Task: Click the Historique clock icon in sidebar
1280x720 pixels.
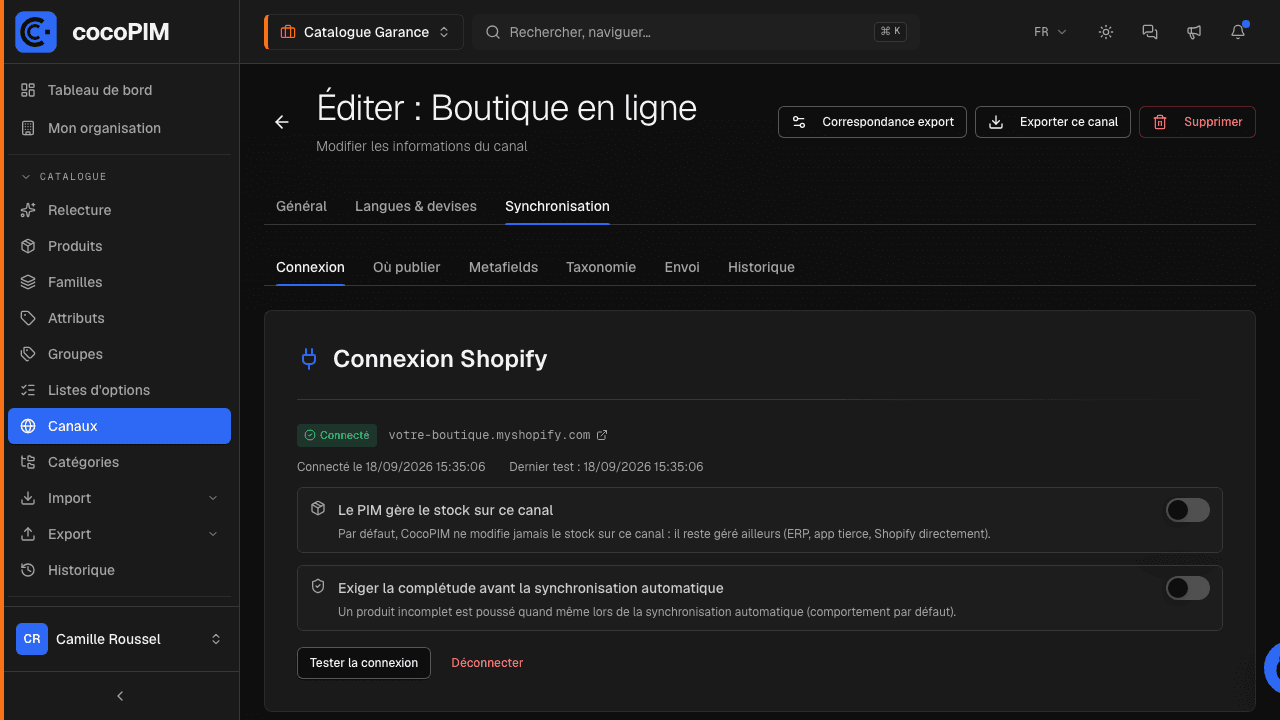Action: coord(28,570)
